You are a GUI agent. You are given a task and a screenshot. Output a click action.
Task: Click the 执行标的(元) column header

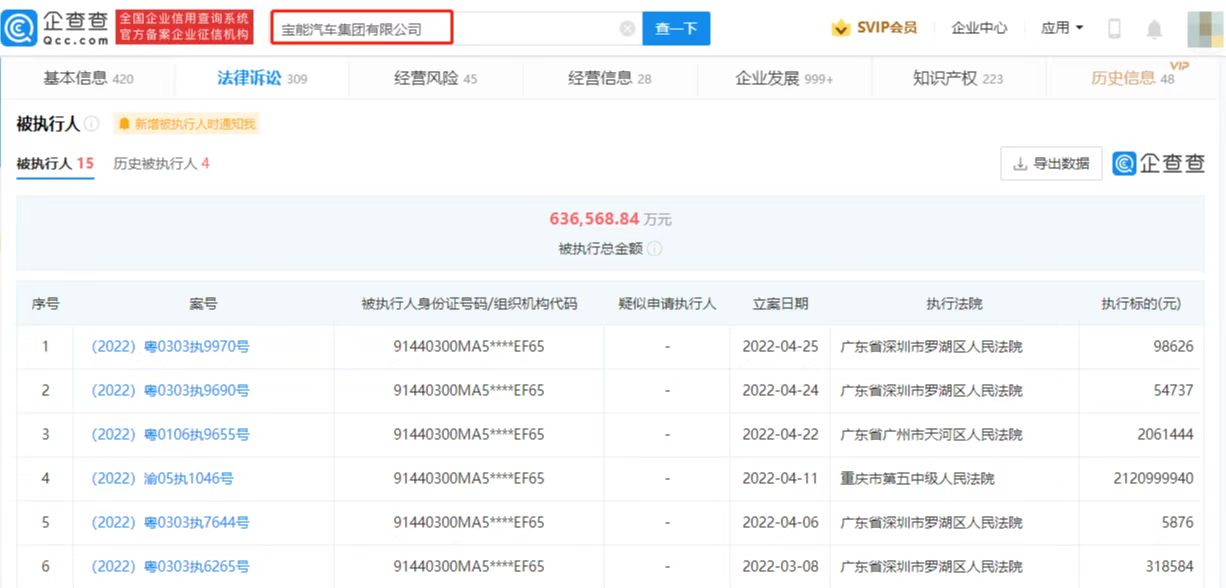1140,304
